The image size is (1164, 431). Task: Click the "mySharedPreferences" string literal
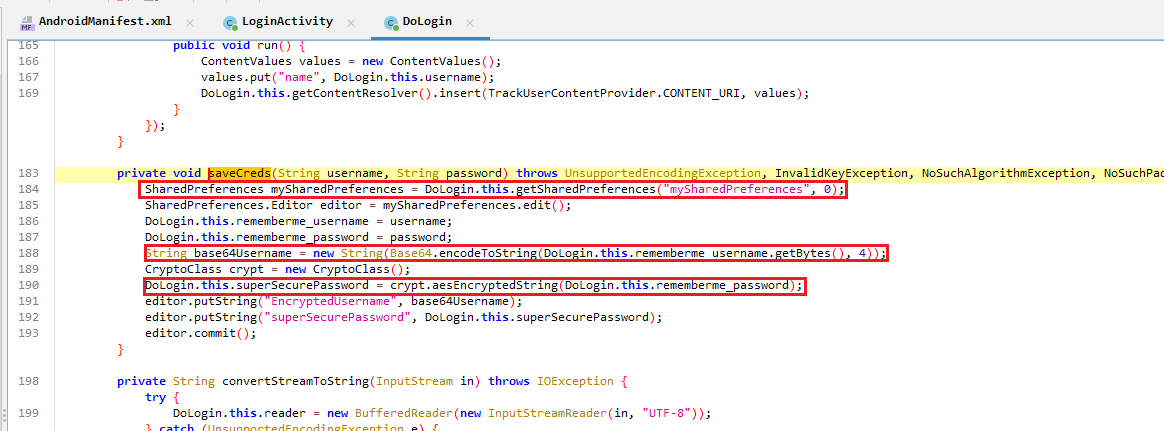(x=735, y=190)
